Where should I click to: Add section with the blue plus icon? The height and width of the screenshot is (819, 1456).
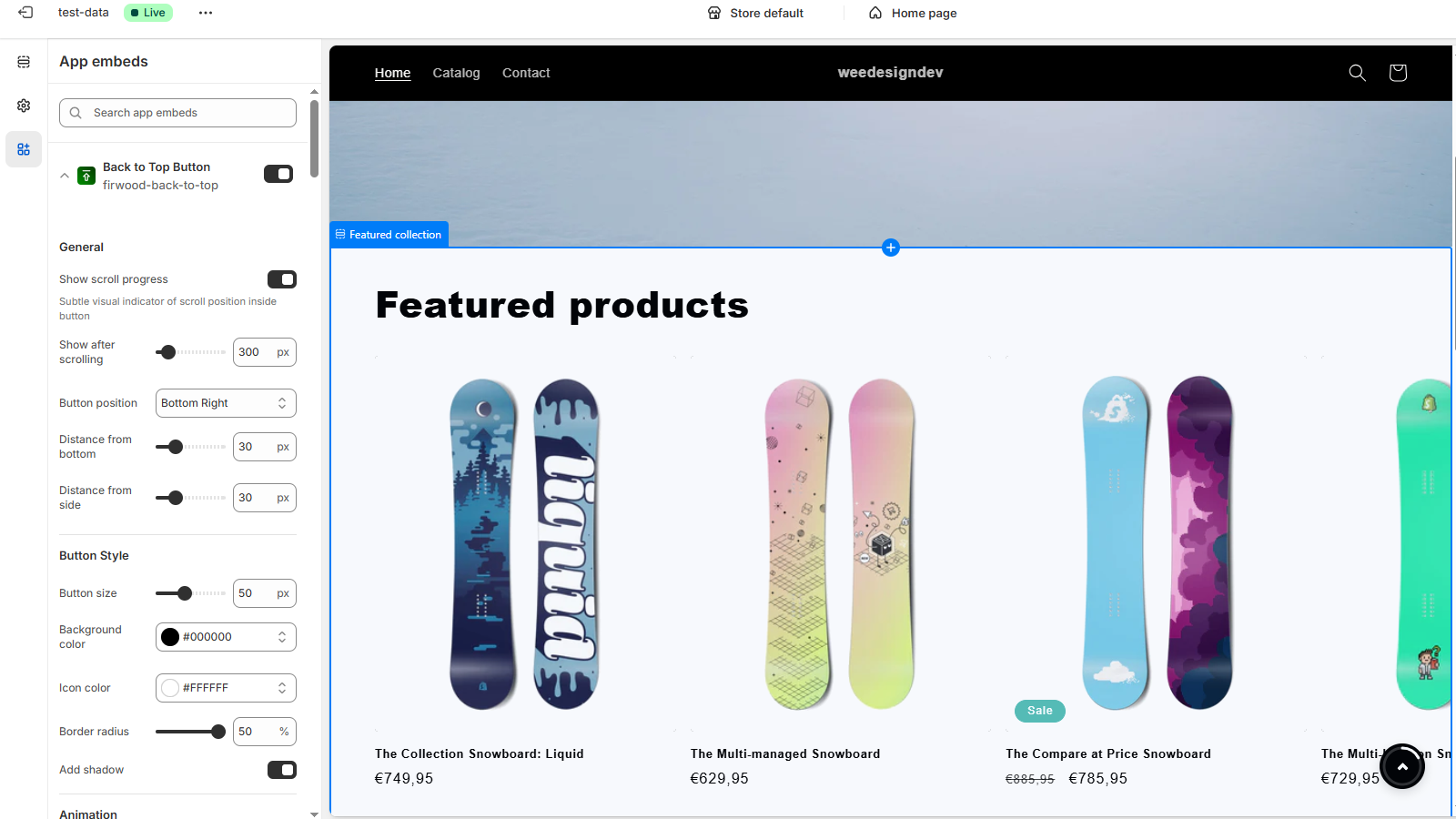tap(891, 248)
